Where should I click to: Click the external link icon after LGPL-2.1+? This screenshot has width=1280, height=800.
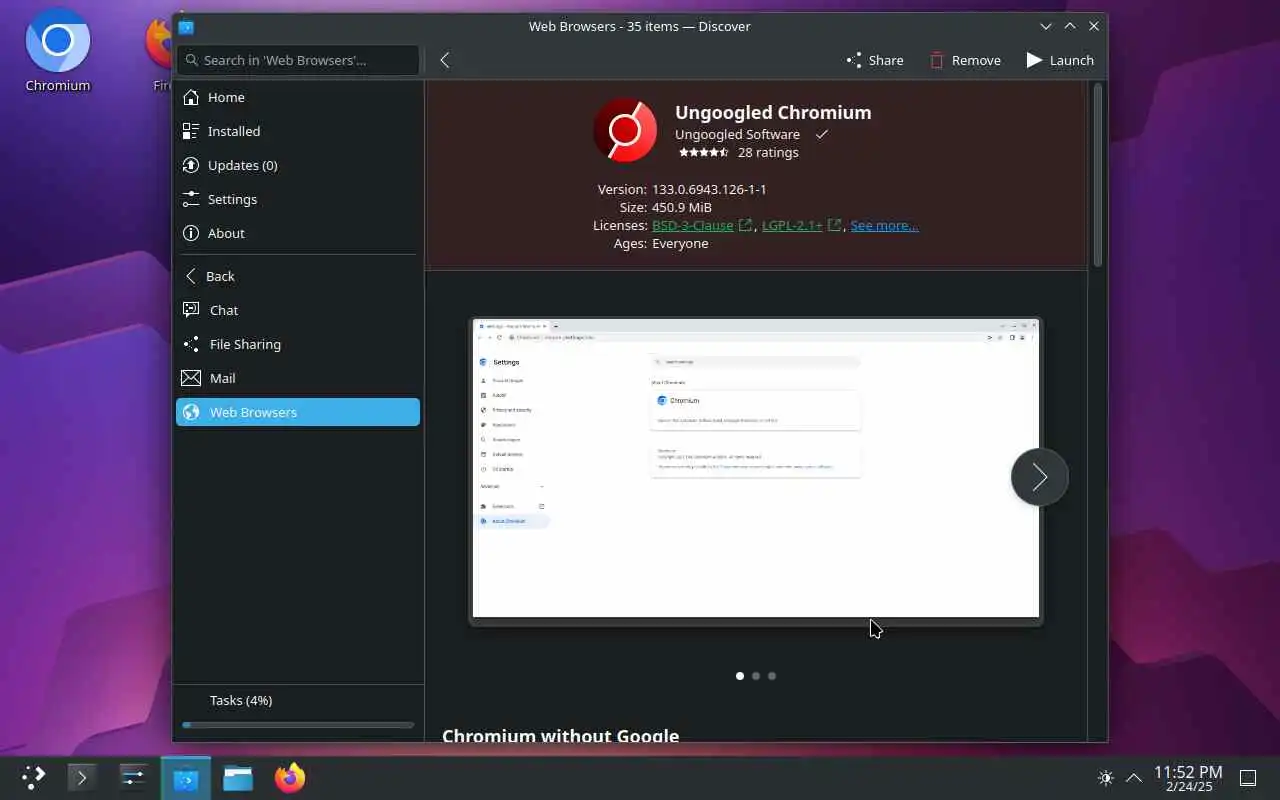(x=834, y=225)
